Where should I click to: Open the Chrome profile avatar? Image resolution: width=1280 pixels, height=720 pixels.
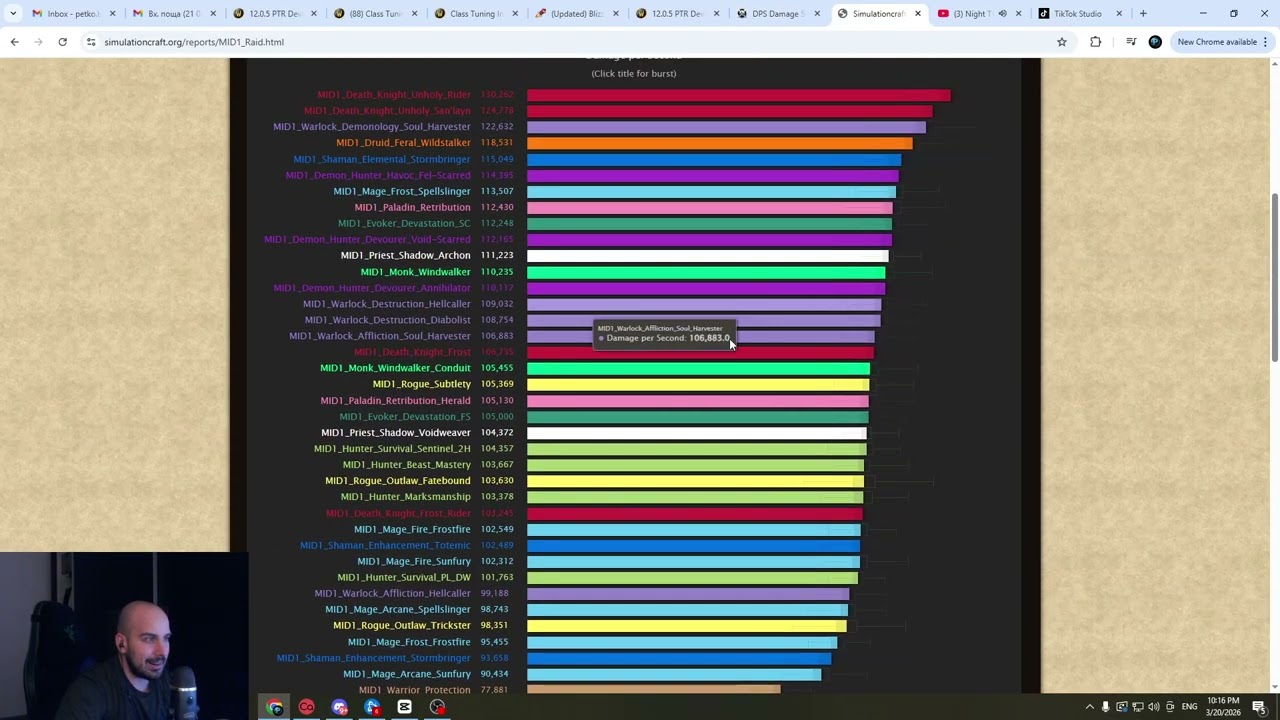tap(1155, 42)
